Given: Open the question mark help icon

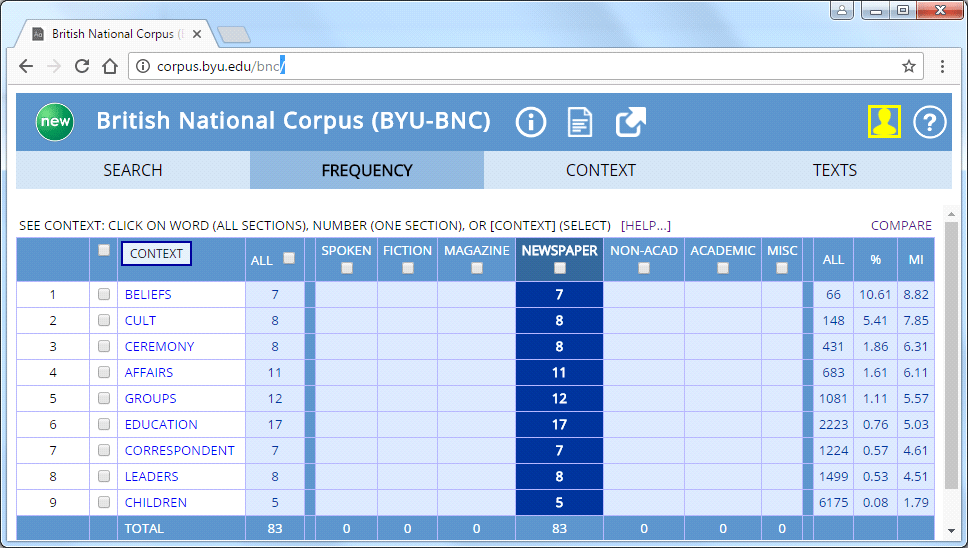Looking at the screenshot, I should [930, 122].
